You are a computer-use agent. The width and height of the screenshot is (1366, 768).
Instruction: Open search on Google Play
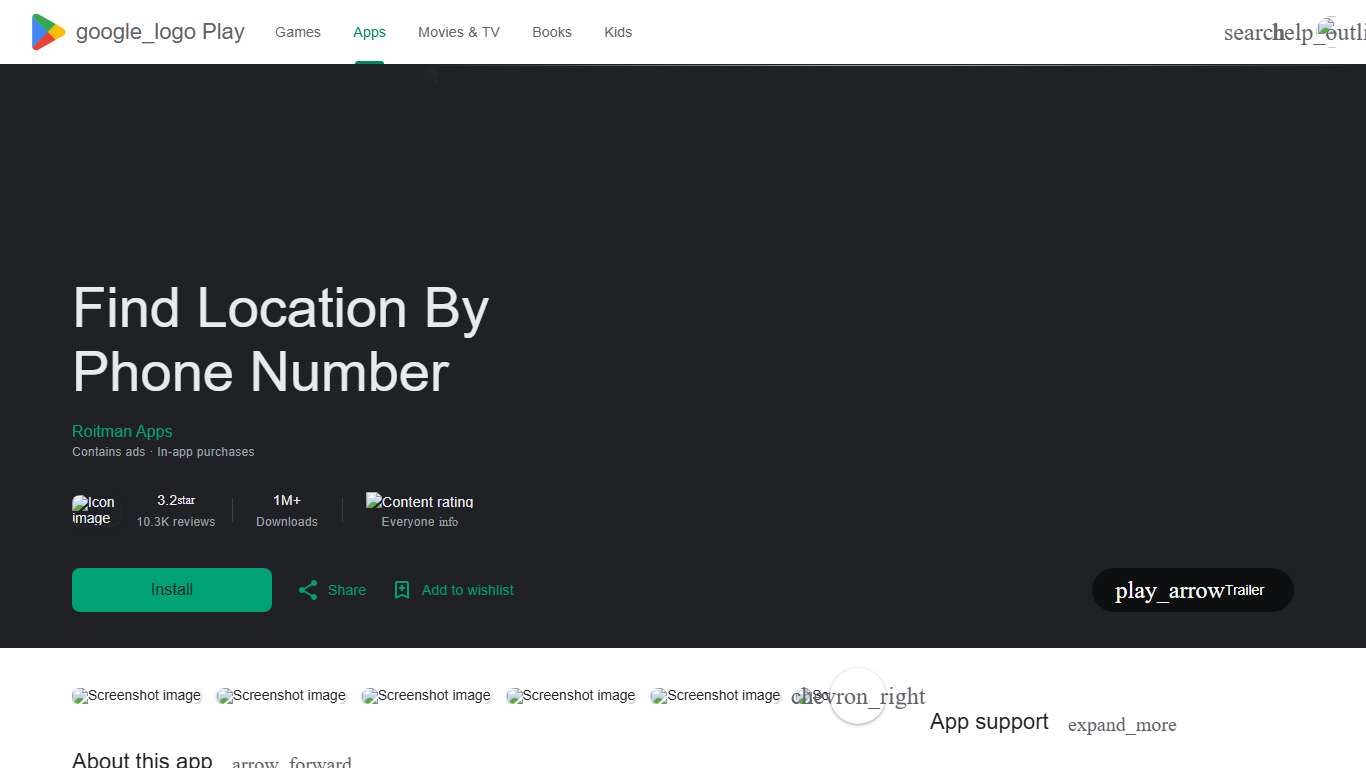tap(1248, 32)
